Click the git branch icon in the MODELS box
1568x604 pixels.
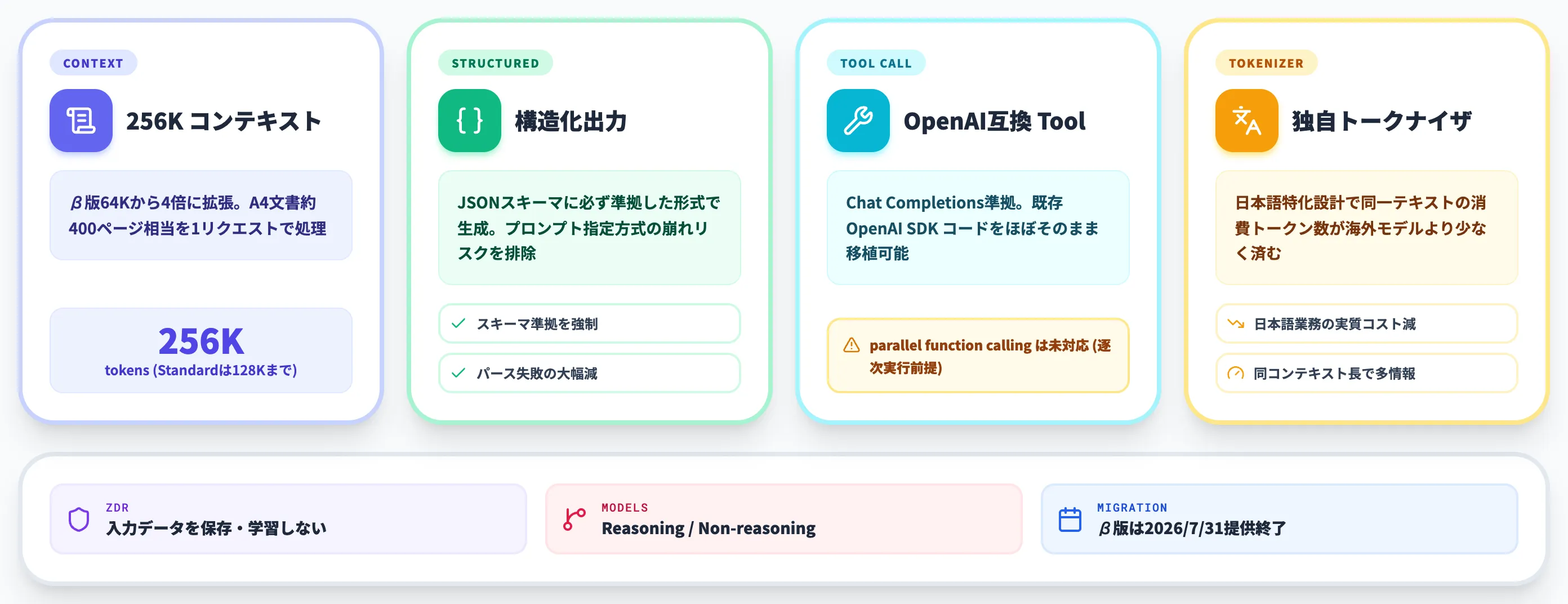pyautogui.click(x=574, y=519)
